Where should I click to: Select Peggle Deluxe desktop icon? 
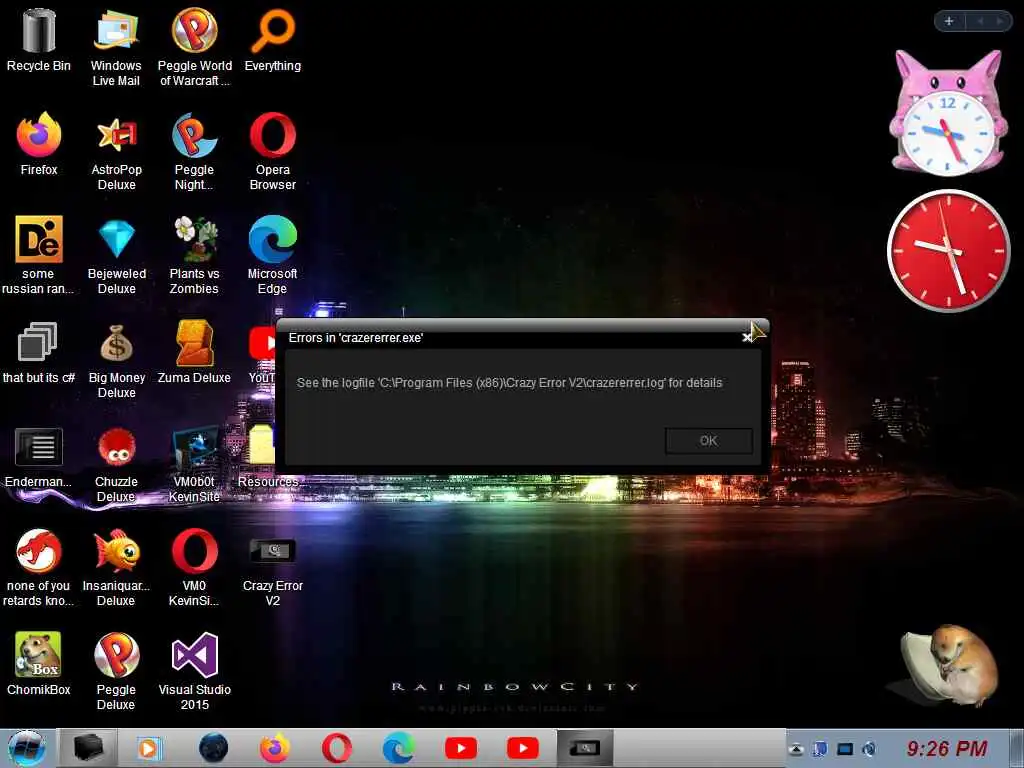tap(116, 671)
